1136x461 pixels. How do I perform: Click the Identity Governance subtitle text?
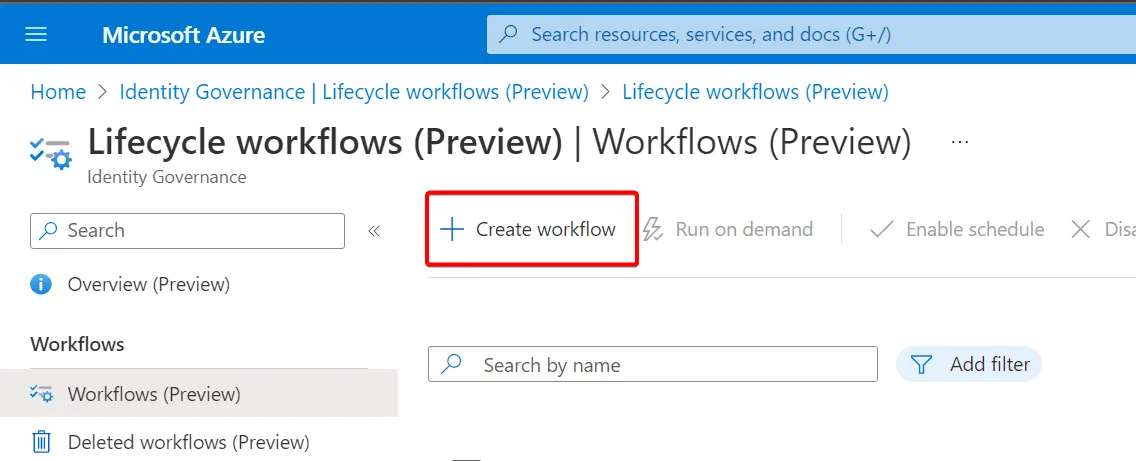coord(167,177)
